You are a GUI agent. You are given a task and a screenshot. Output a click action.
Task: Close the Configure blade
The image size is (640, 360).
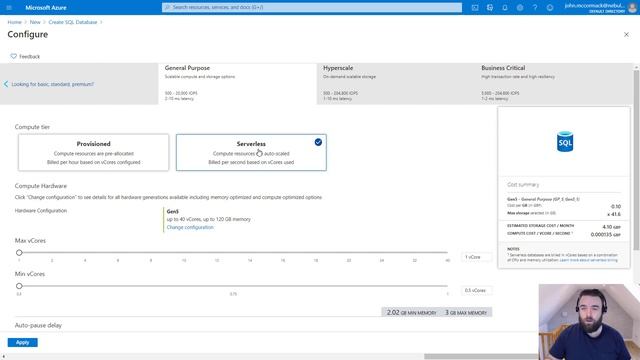click(626, 35)
